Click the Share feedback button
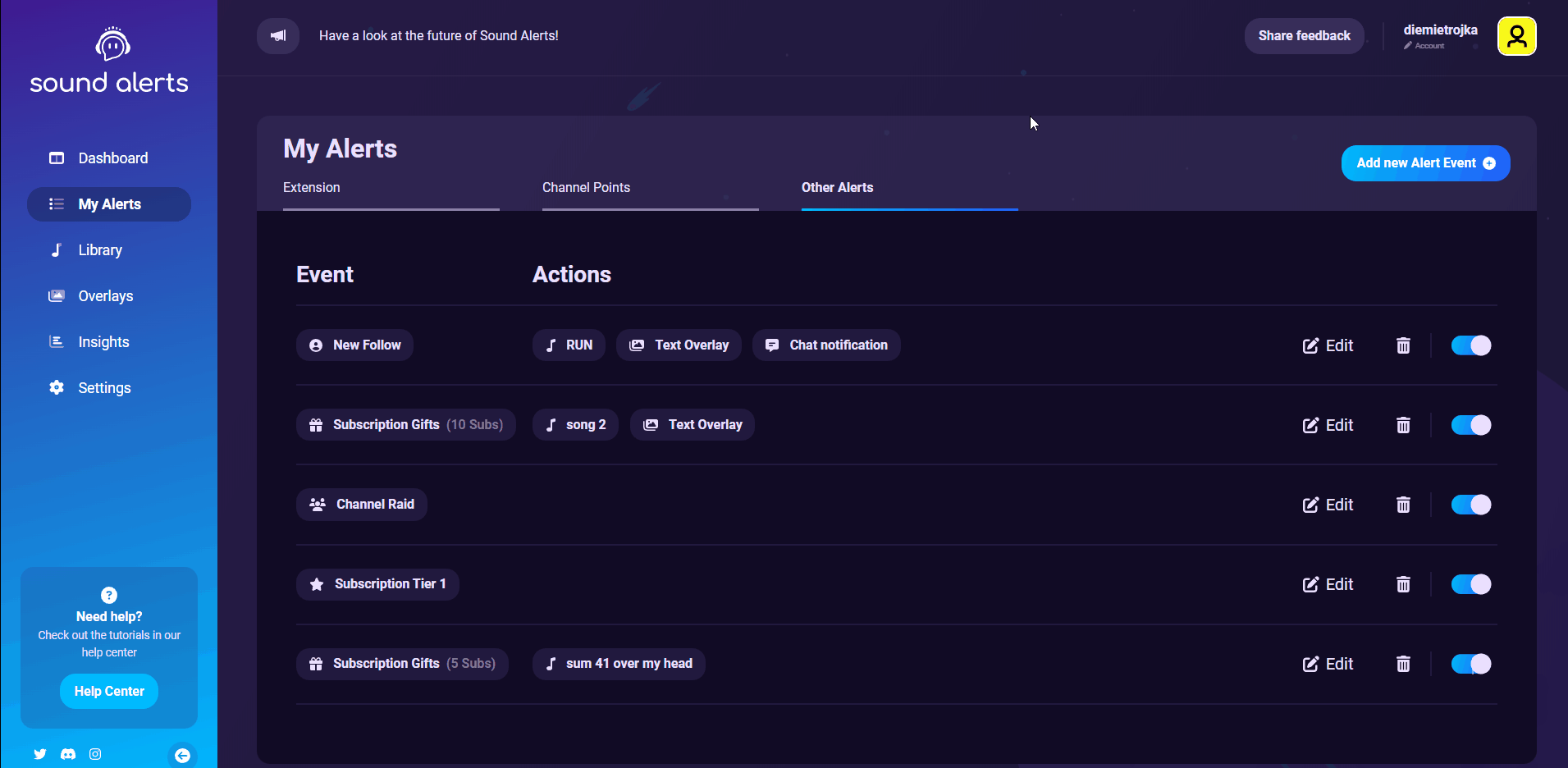Viewport: 1568px width, 768px height. click(1305, 36)
